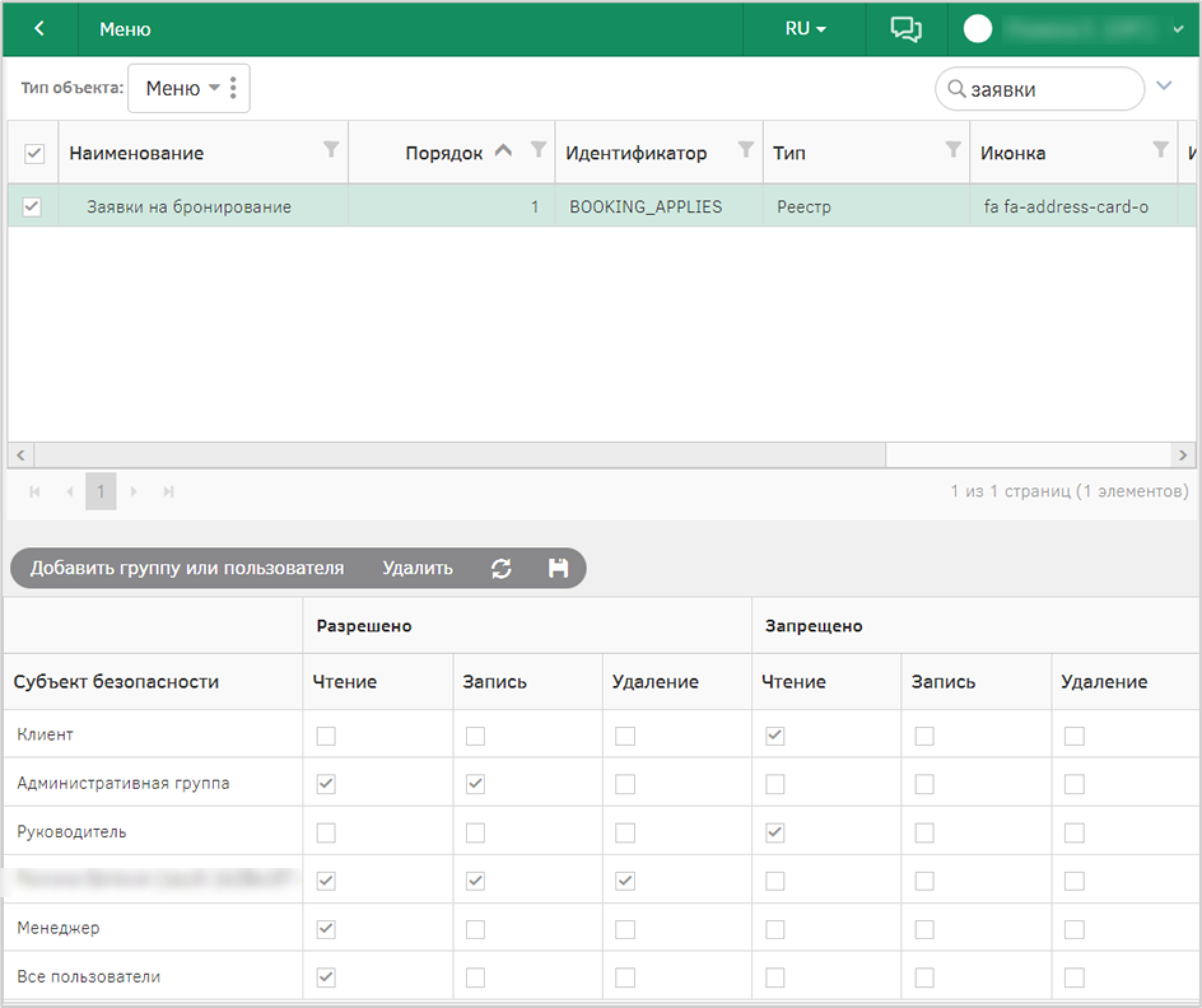1202x1008 pixels.
Task: Click Добавить группу или пользователя
Action: tap(187, 568)
